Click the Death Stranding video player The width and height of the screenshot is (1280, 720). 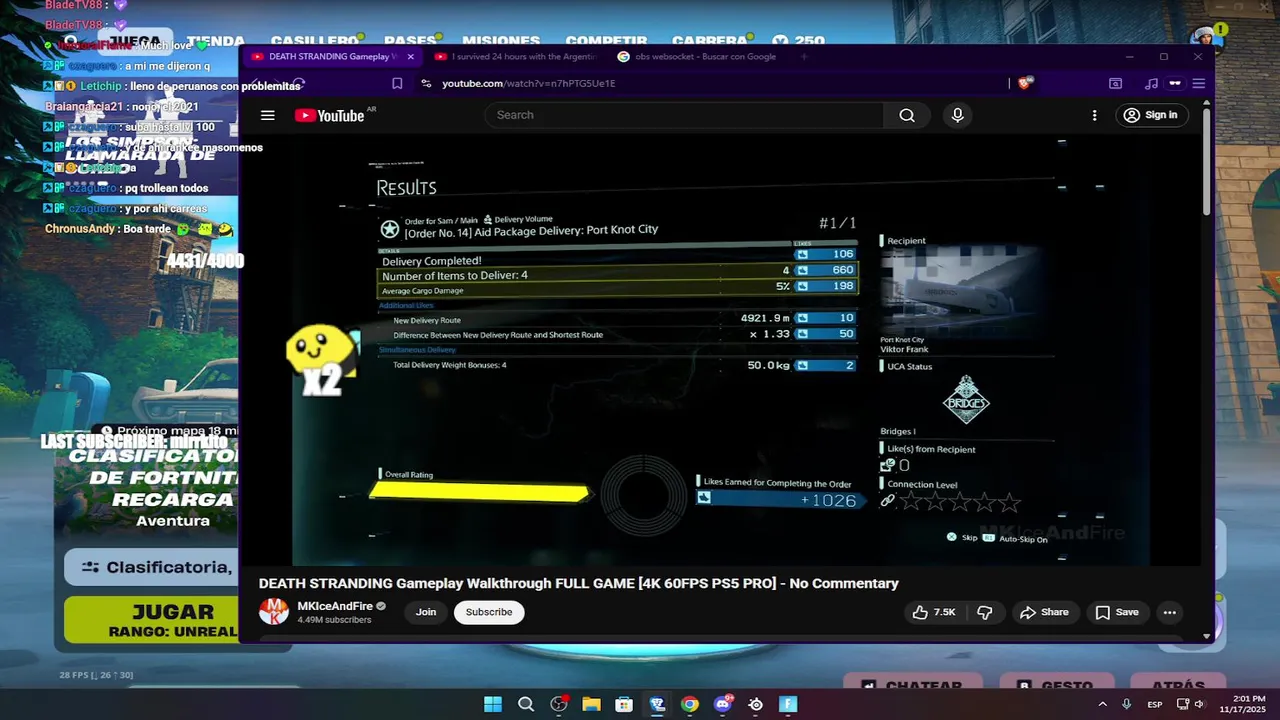click(x=720, y=352)
